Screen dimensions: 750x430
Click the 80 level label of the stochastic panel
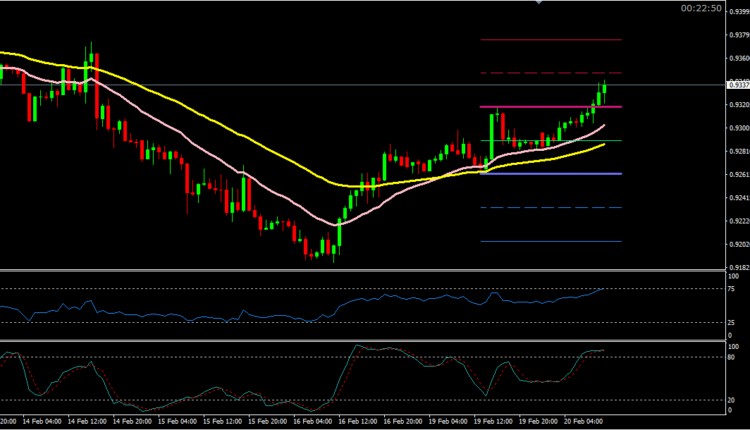coord(731,356)
